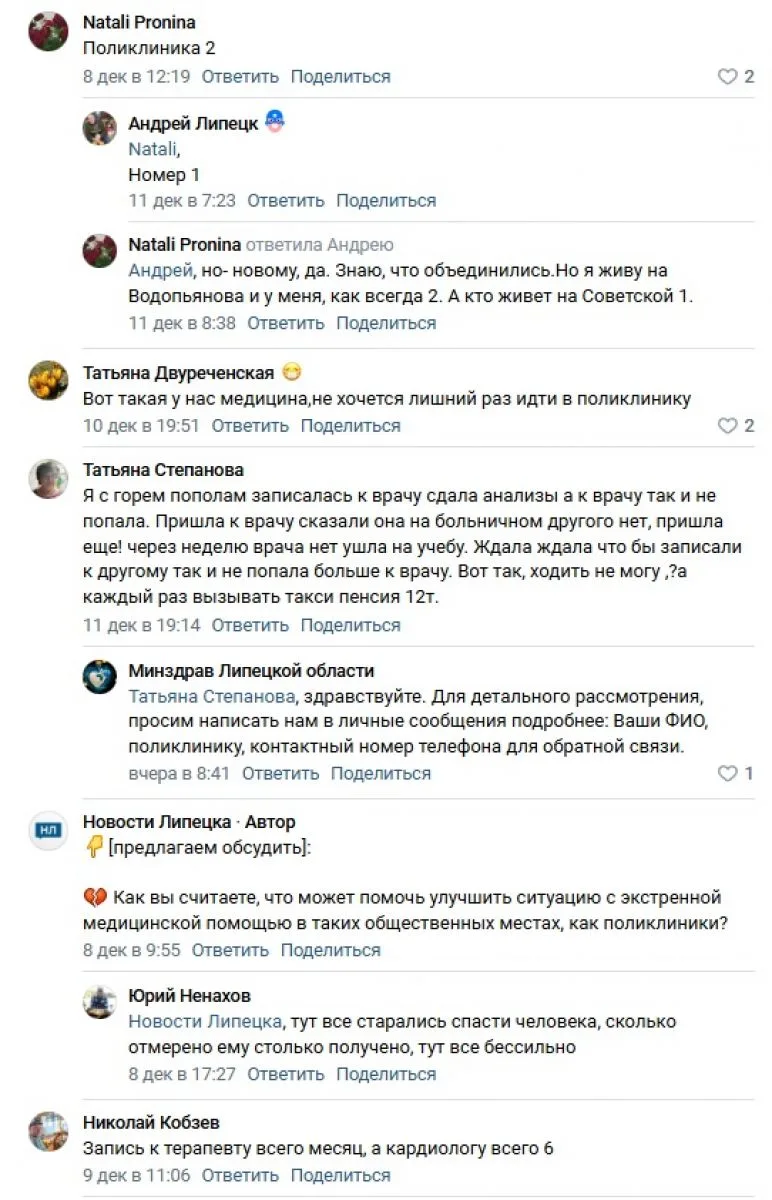The width and height of the screenshot is (772, 1200).
Task: Reply to Natali Pronina's 12:19 comment
Action: click(x=240, y=77)
